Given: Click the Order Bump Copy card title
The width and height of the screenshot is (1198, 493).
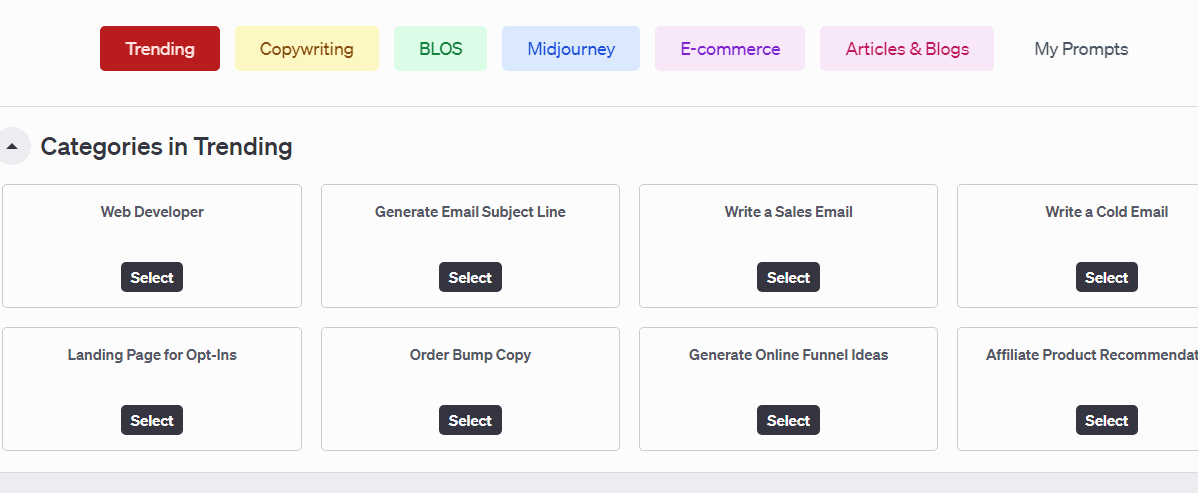Looking at the screenshot, I should coord(470,355).
